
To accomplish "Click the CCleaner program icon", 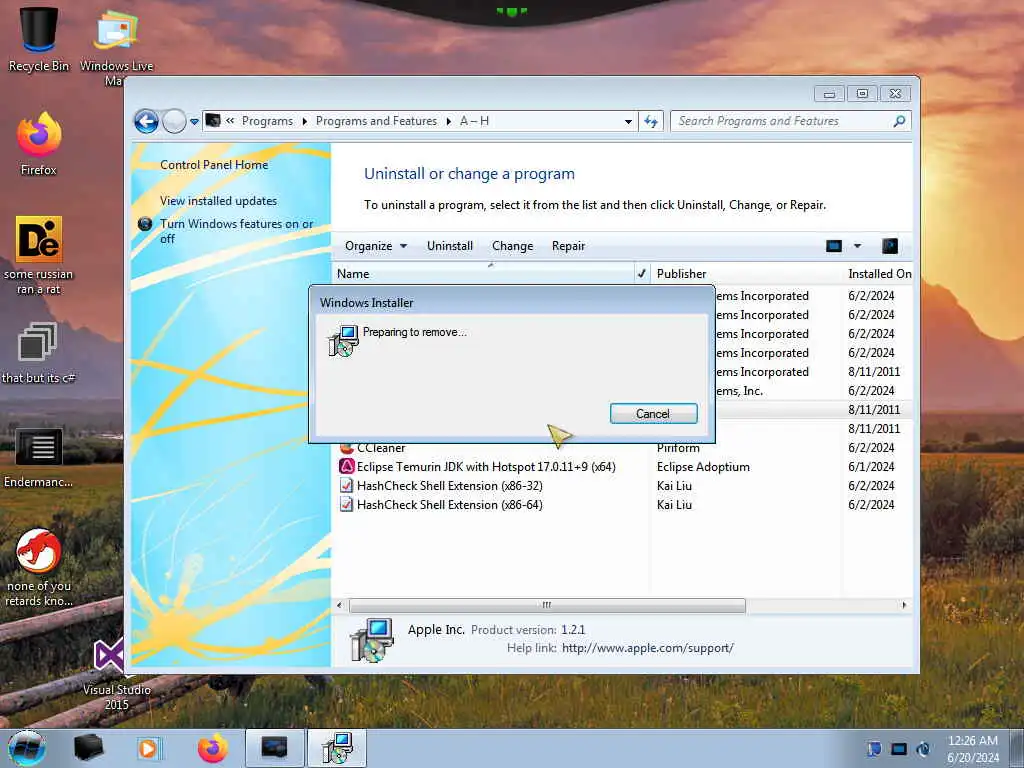I will [x=346, y=448].
